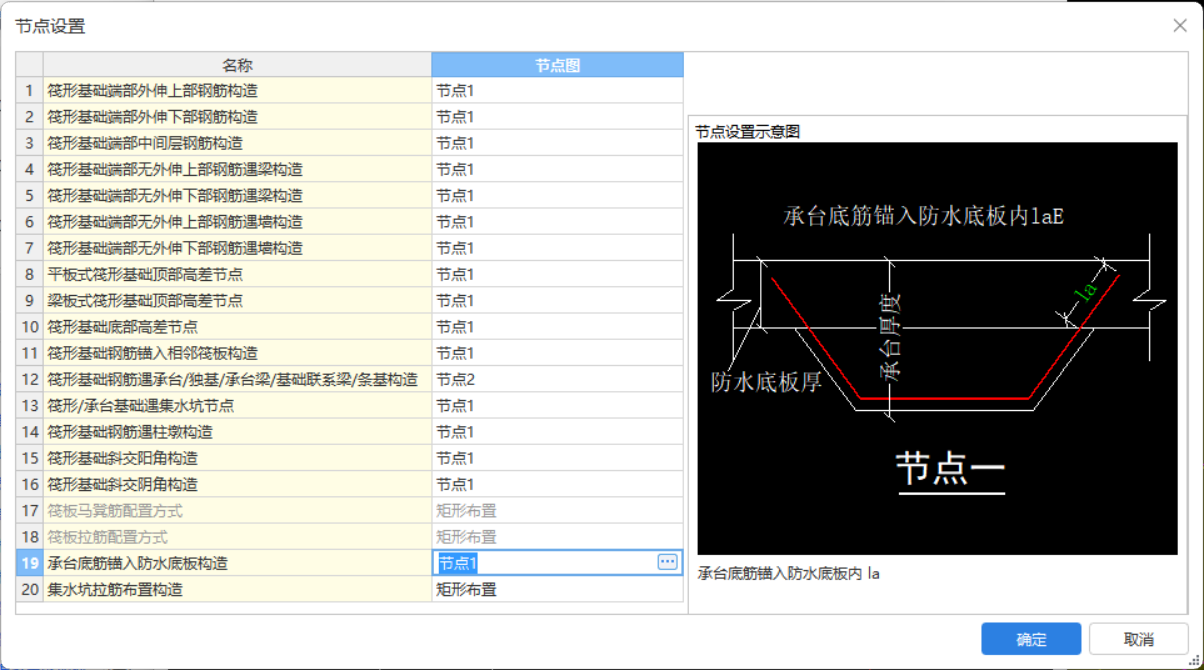Click the 名称 column header
Viewport: 1204px width, 670px height.
tap(237, 65)
